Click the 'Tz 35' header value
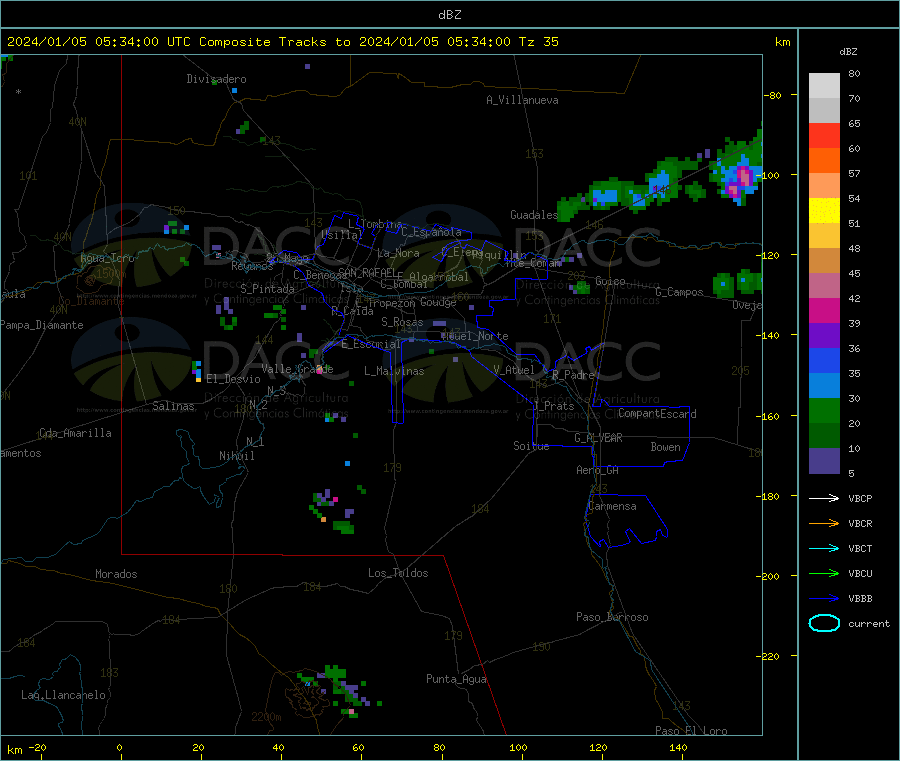The image size is (900, 761). (x=538, y=42)
